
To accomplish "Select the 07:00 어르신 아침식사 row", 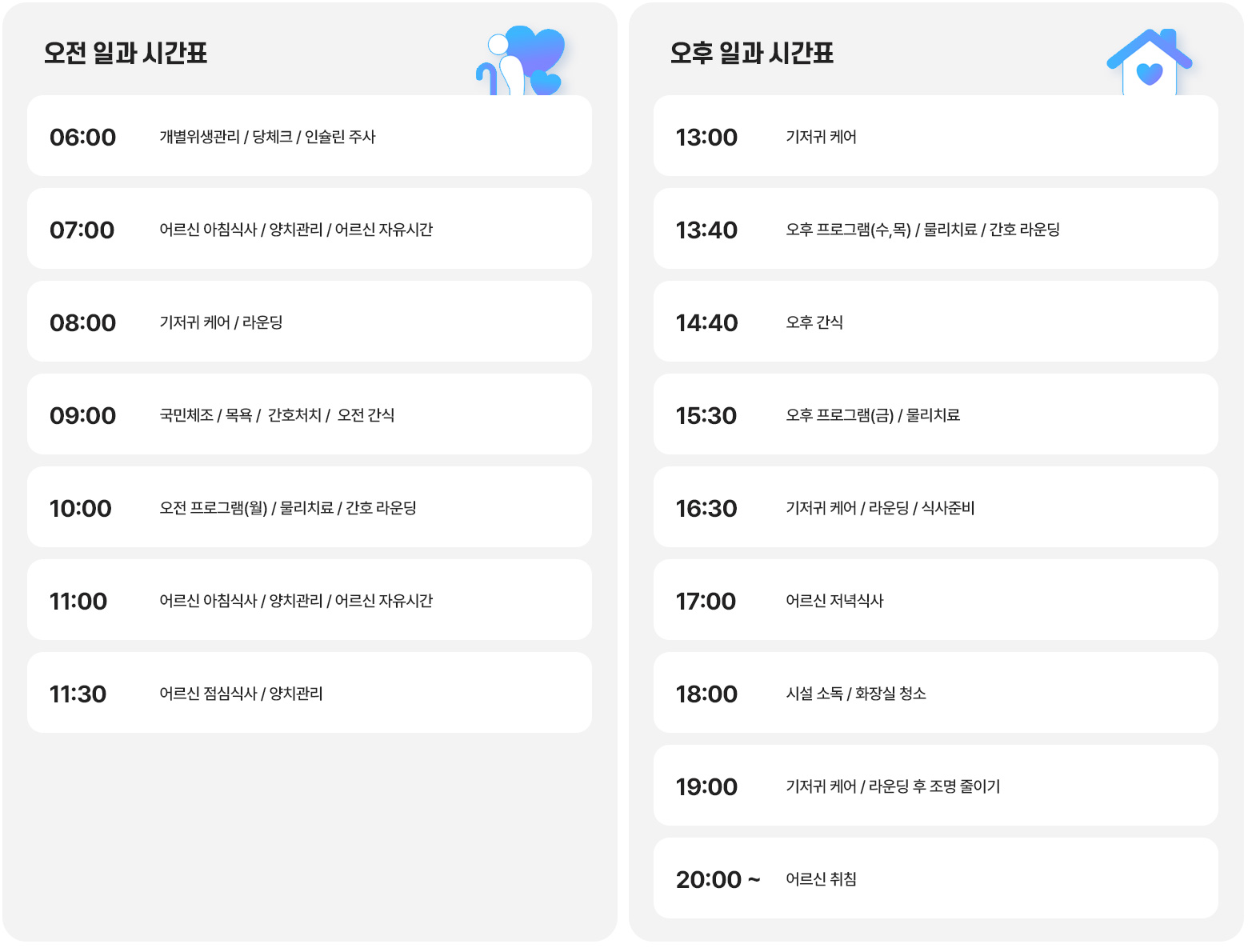I will click(x=309, y=230).
